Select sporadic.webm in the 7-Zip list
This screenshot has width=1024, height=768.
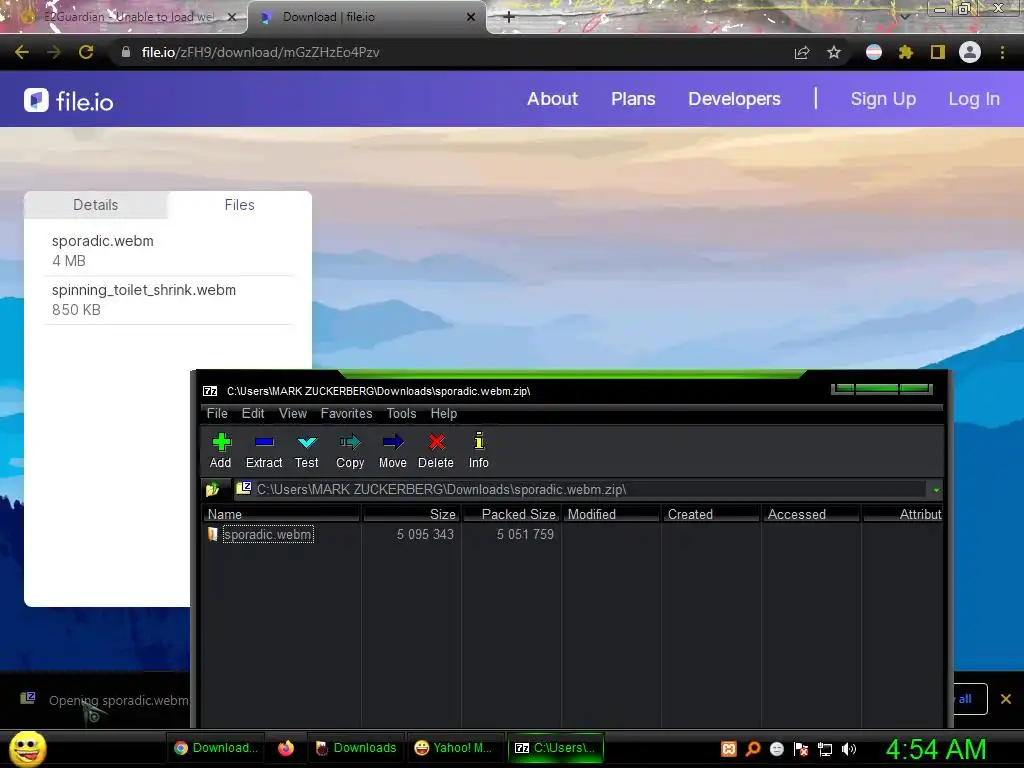268,534
